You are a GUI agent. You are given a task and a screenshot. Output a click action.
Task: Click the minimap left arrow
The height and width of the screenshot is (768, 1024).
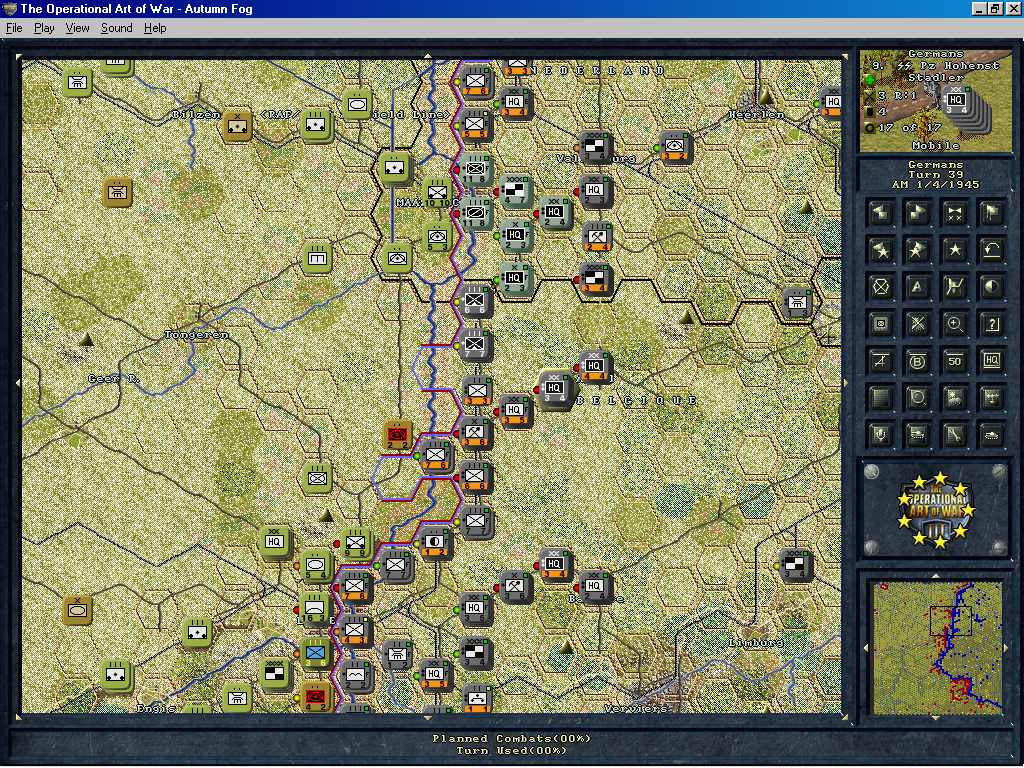[x=867, y=648]
